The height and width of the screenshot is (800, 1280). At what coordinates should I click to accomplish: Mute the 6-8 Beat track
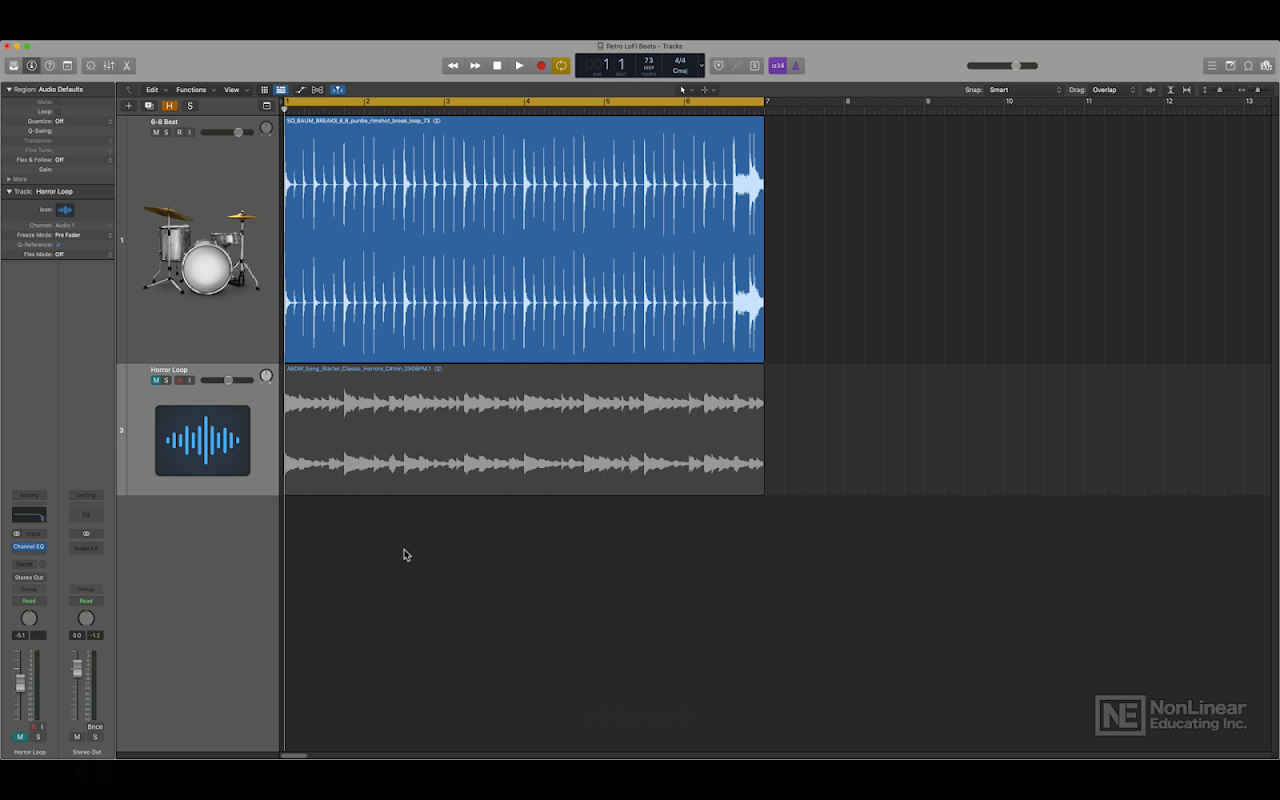coord(156,132)
